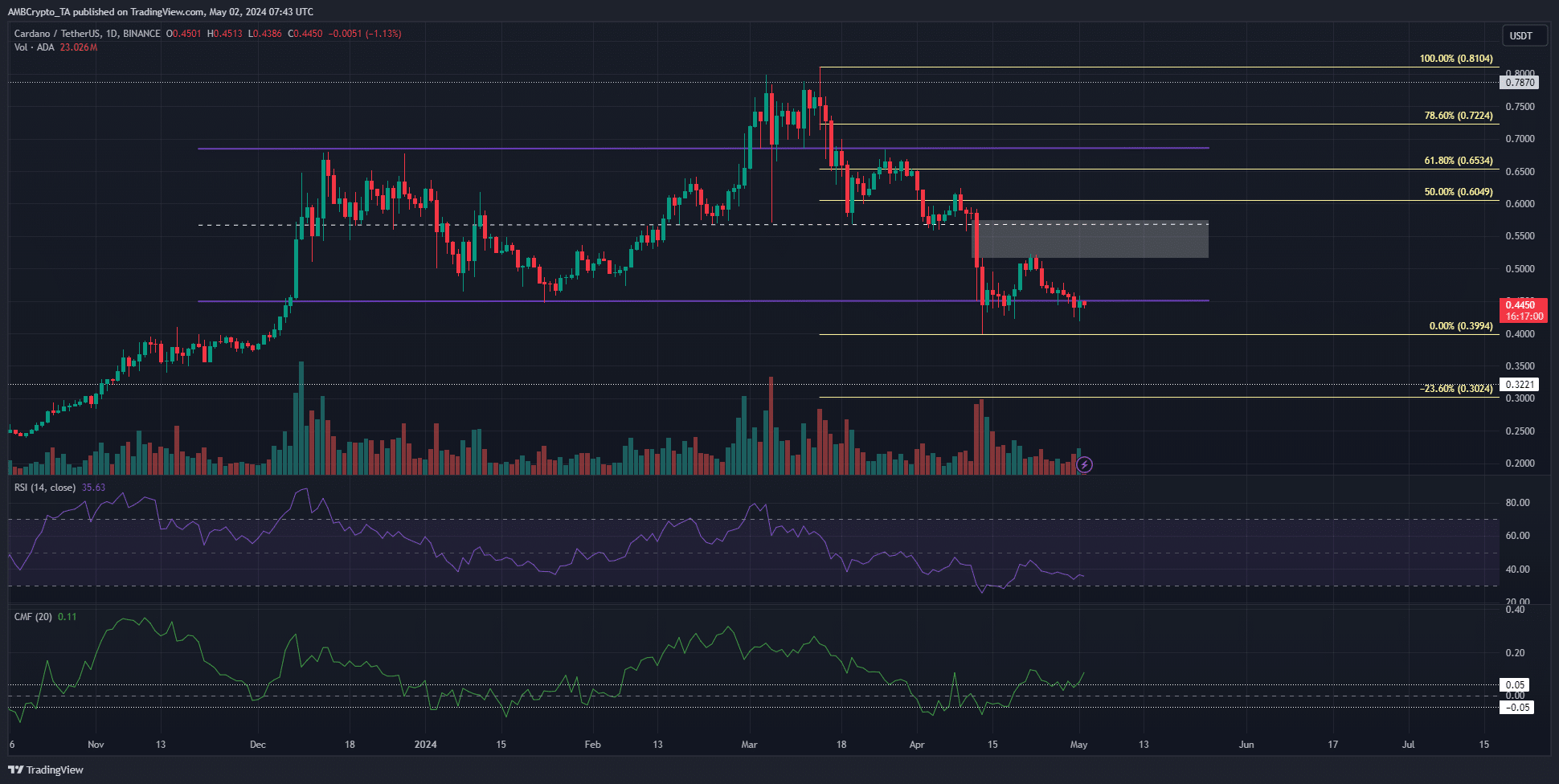Click the Nov date label on time axis
The image size is (1559, 784).
point(96,745)
